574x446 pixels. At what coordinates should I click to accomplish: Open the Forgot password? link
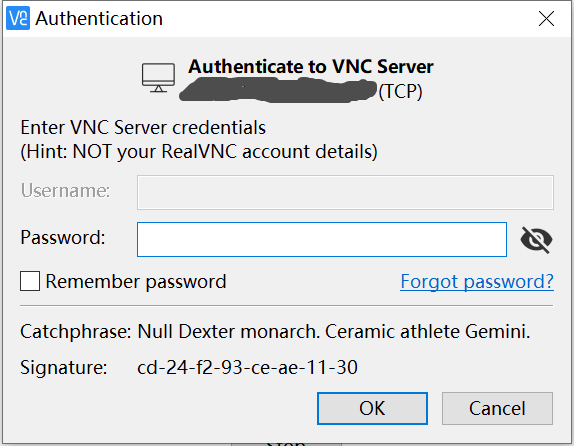[x=477, y=282]
